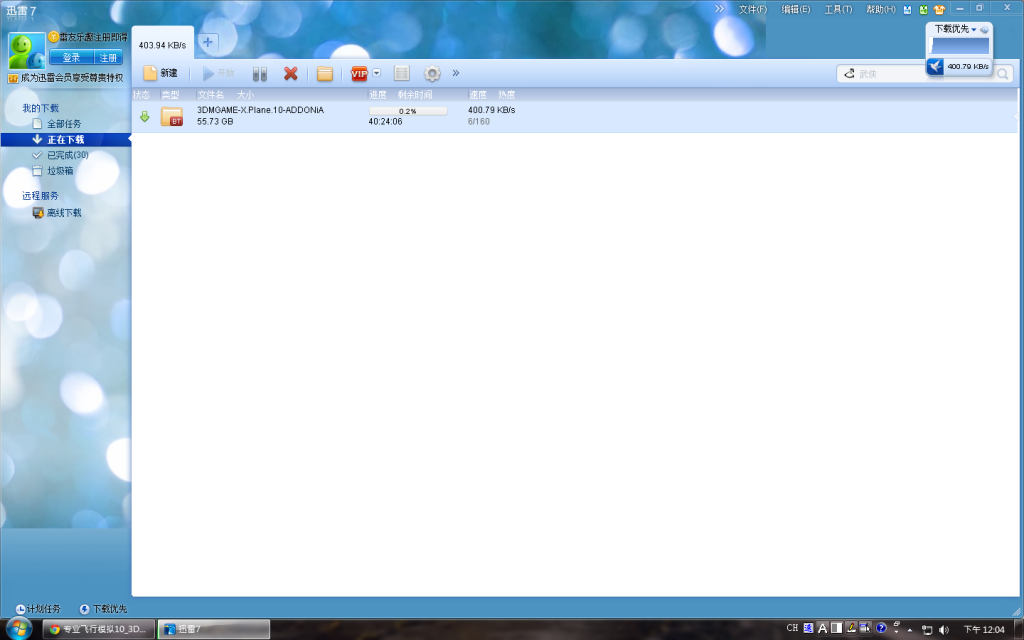Image resolution: width=1024 pixels, height=640 pixels.
Task: Click the 新建 new task button
Action: click(x=160, y=73)
